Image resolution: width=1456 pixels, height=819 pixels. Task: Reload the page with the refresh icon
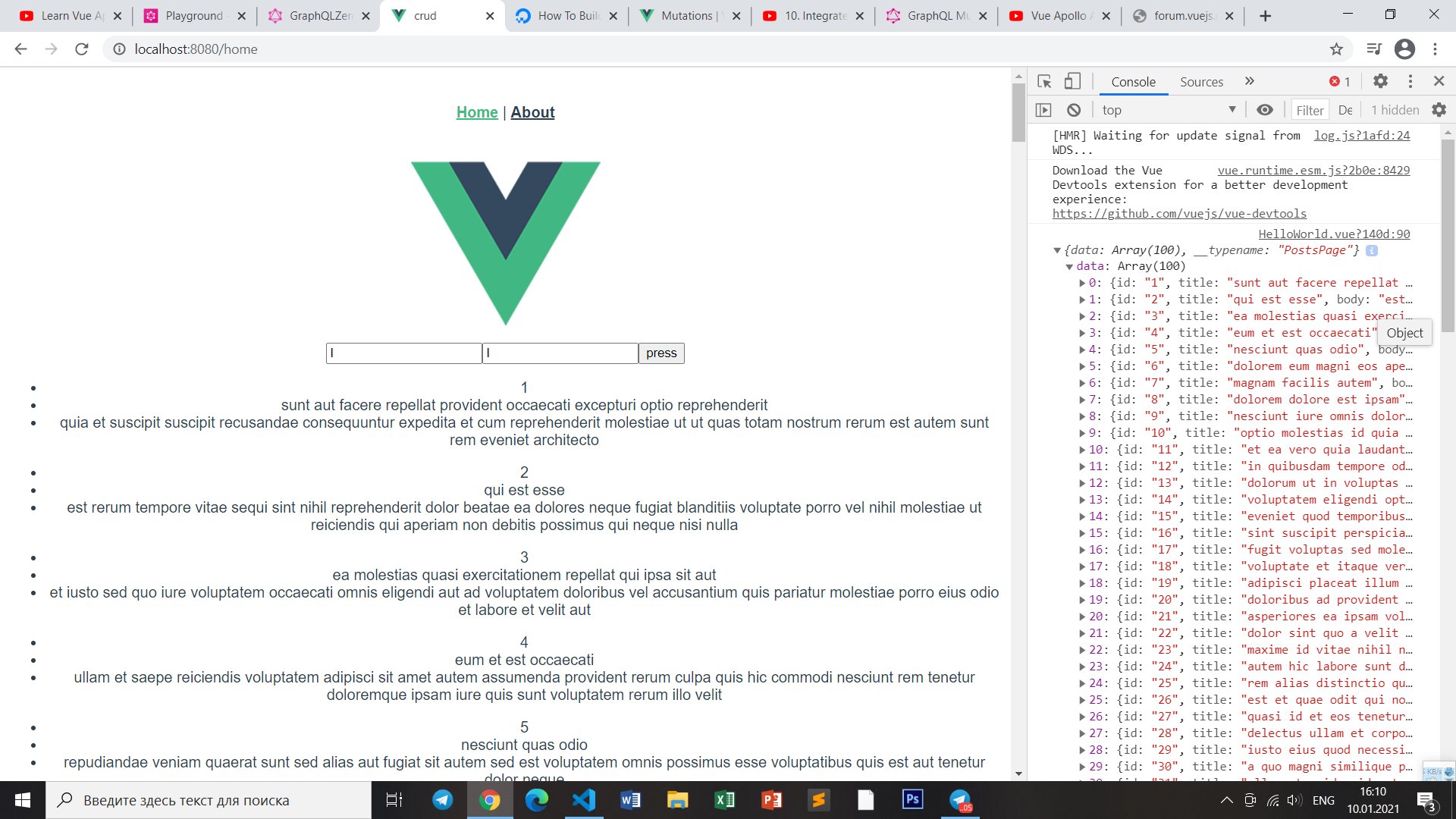[x=81, y=49]
